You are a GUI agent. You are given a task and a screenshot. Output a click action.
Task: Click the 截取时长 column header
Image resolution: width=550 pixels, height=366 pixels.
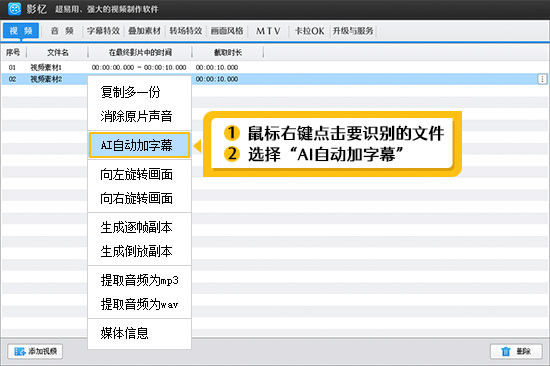(228, 53)
